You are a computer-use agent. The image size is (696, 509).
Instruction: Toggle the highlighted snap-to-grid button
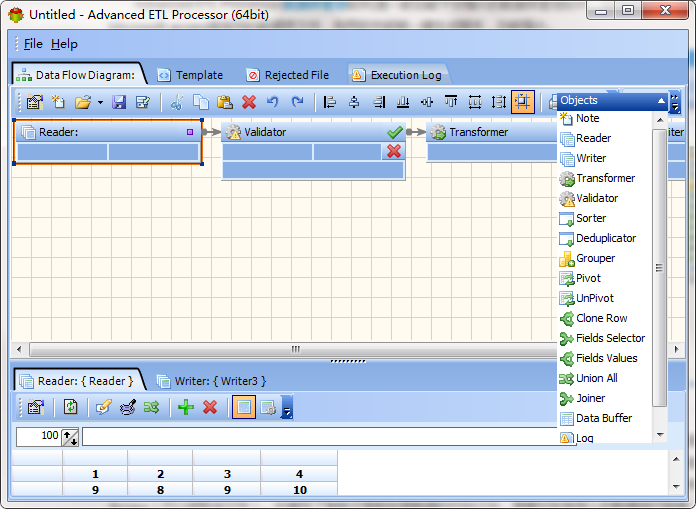pyautogui.click(x=522, y=102)
